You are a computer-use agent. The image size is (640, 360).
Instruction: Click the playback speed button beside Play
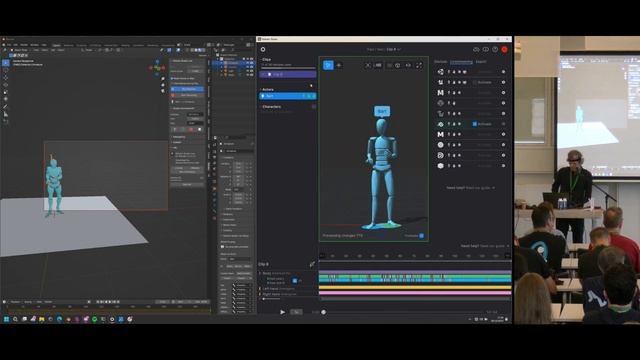click(296, 312)
